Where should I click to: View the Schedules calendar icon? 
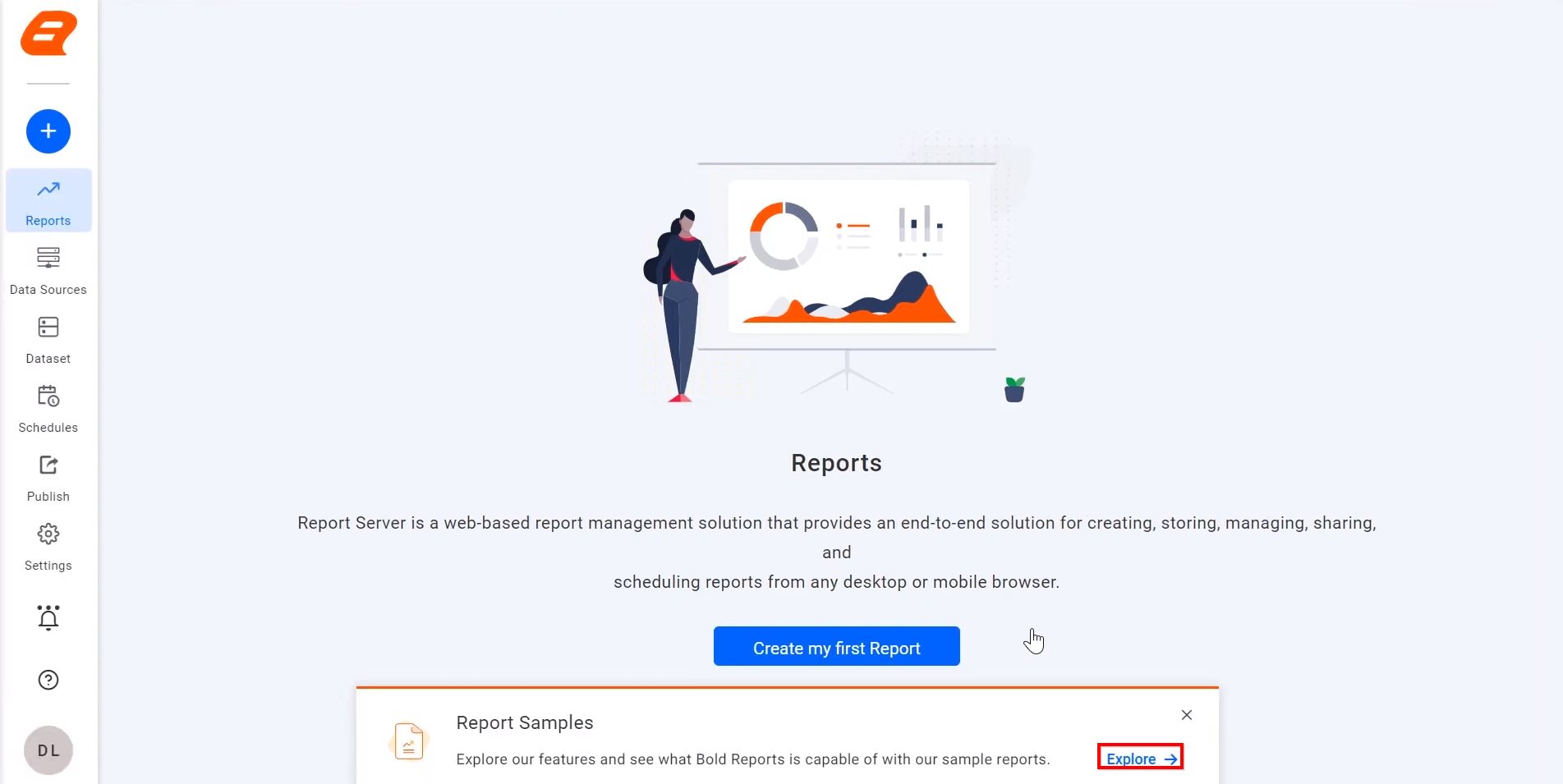point(48,397)
